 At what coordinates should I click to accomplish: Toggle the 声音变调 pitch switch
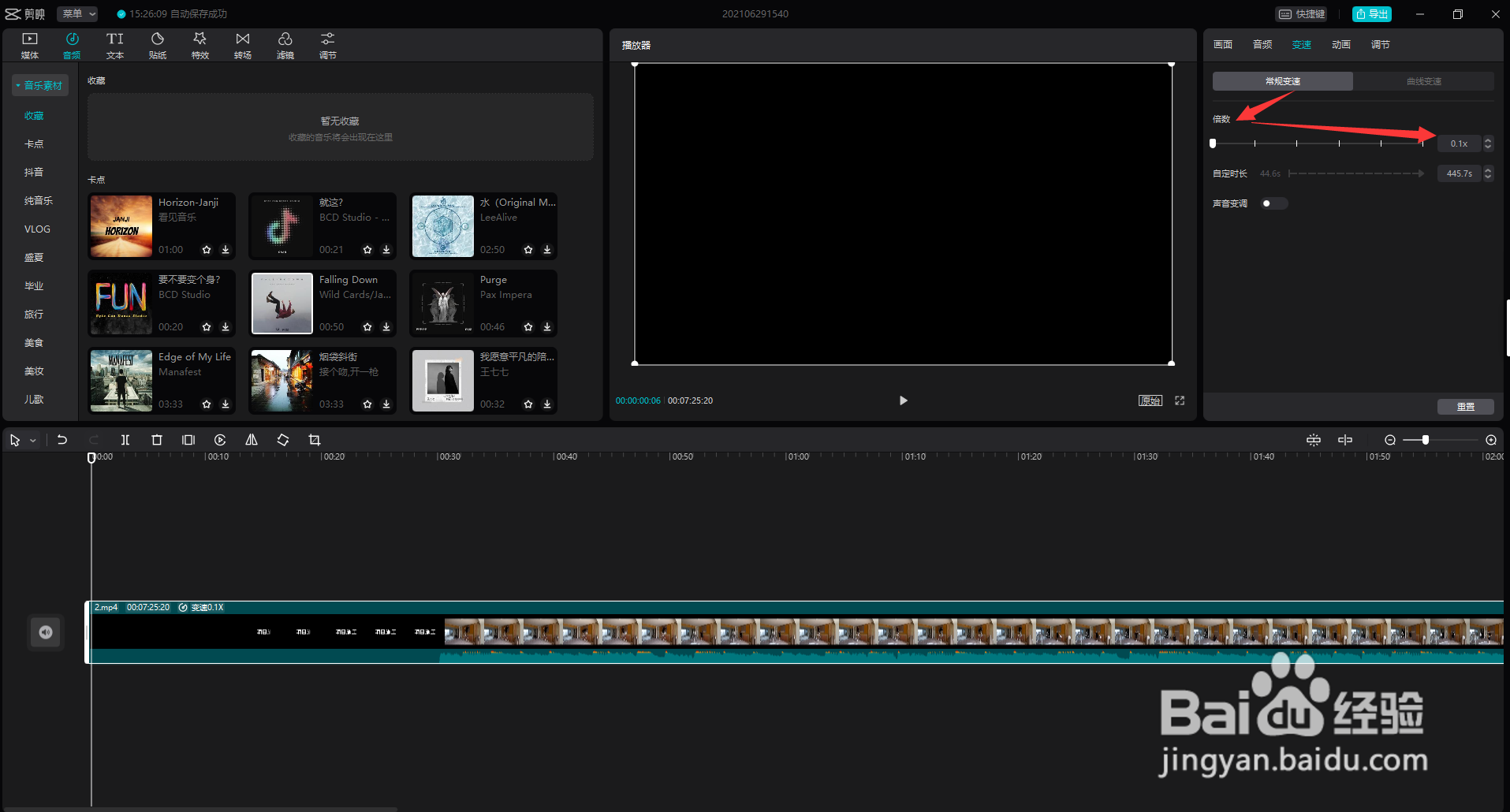click(x=1273, y=203)
